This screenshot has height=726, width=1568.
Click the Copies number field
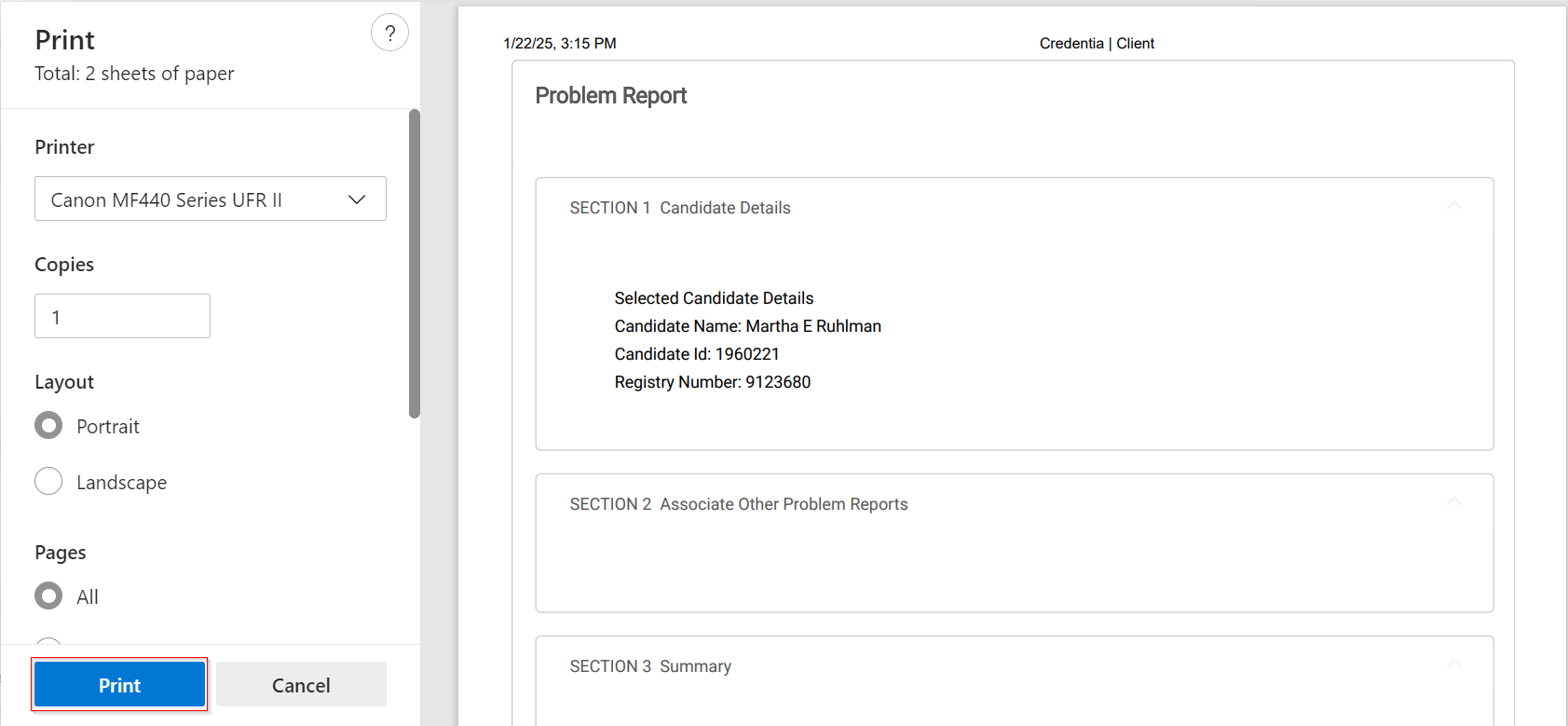click(122, 317)
